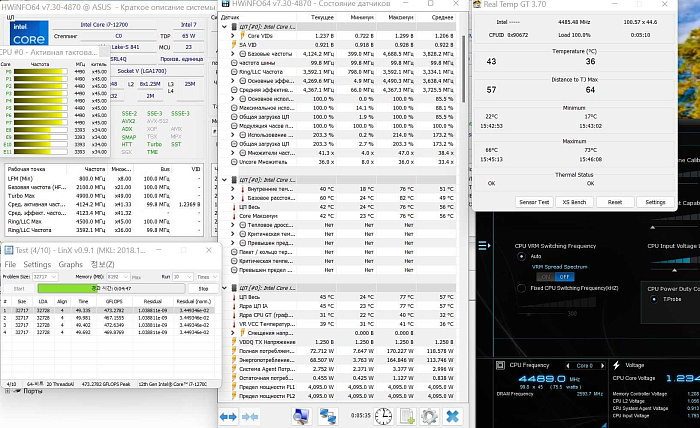The width and height of the screenshot is (700, 428).
Task: Click the HWiNFO sensors vertical scrollbar
Action: [x=464, y=69]
